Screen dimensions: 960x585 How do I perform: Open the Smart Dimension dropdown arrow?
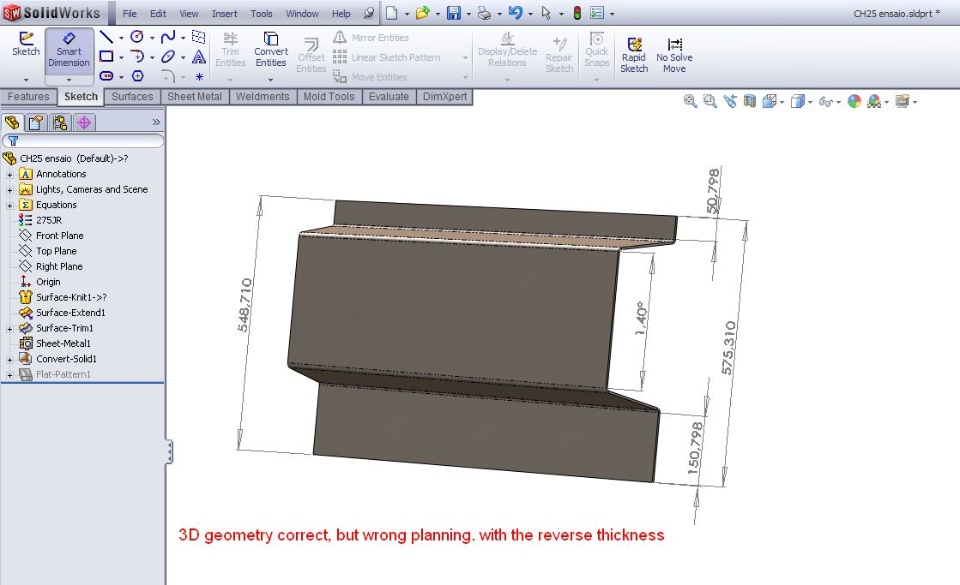[69, 80]
